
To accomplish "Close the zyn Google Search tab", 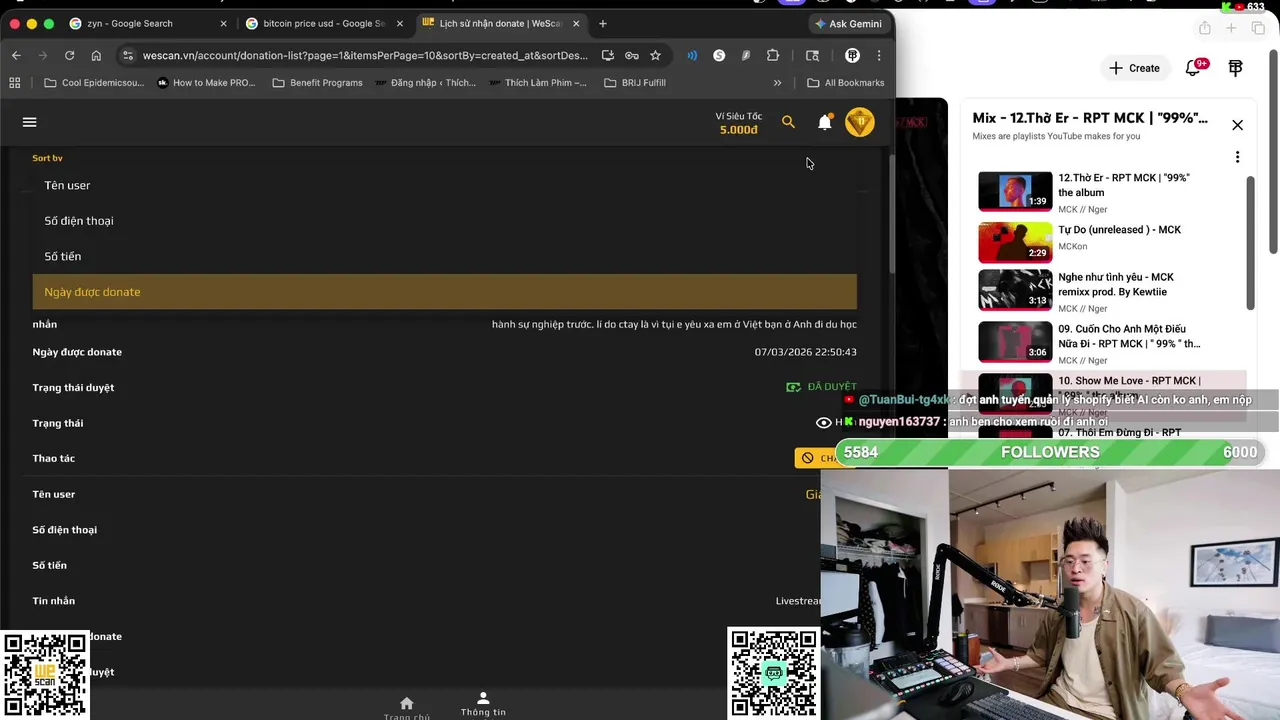I will click(x=223, y=23).
